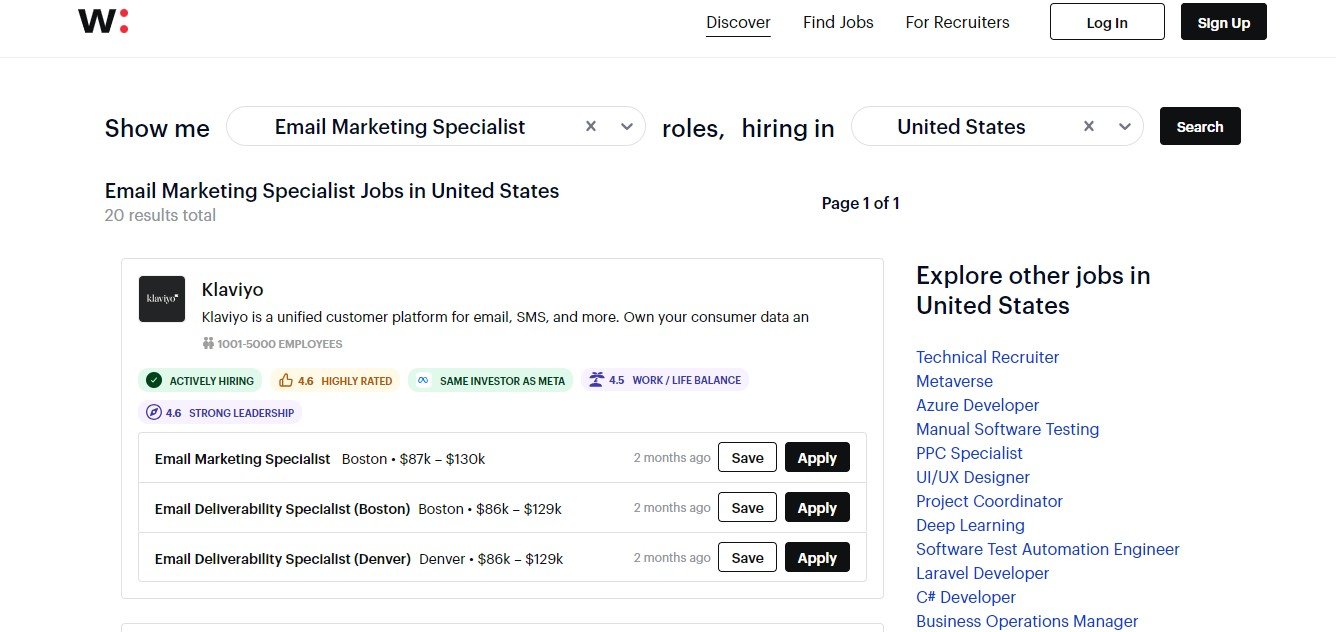Save the Email Deliverability Specialist (Boston) job
Screen dimensions: 1336x632
pos(747,508)
